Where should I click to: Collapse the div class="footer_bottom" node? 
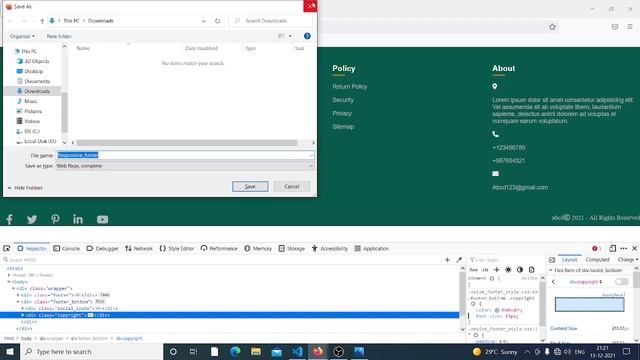pyautogui.click(x=18, y=302)
